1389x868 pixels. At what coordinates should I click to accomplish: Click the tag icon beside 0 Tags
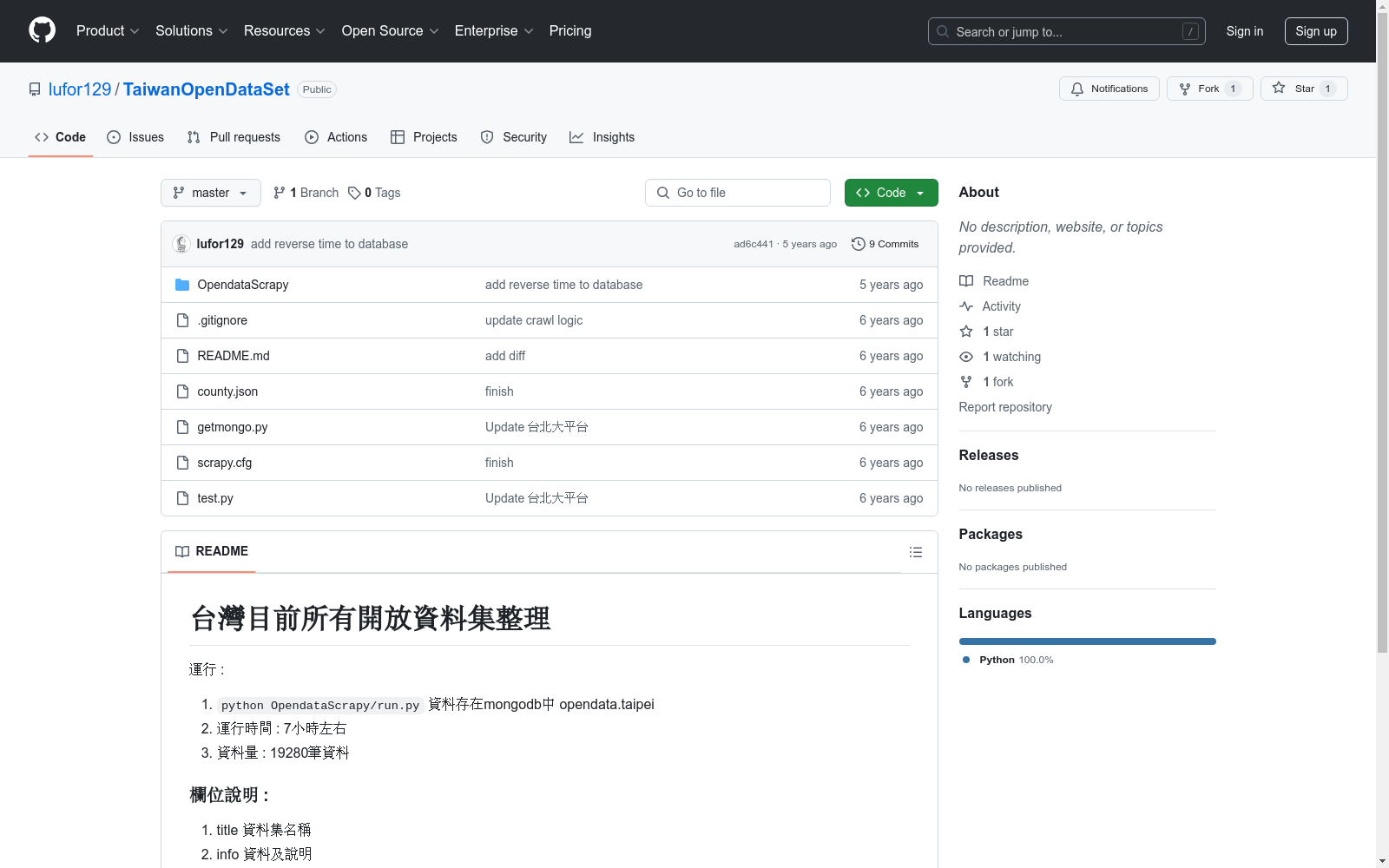point(354,193)
